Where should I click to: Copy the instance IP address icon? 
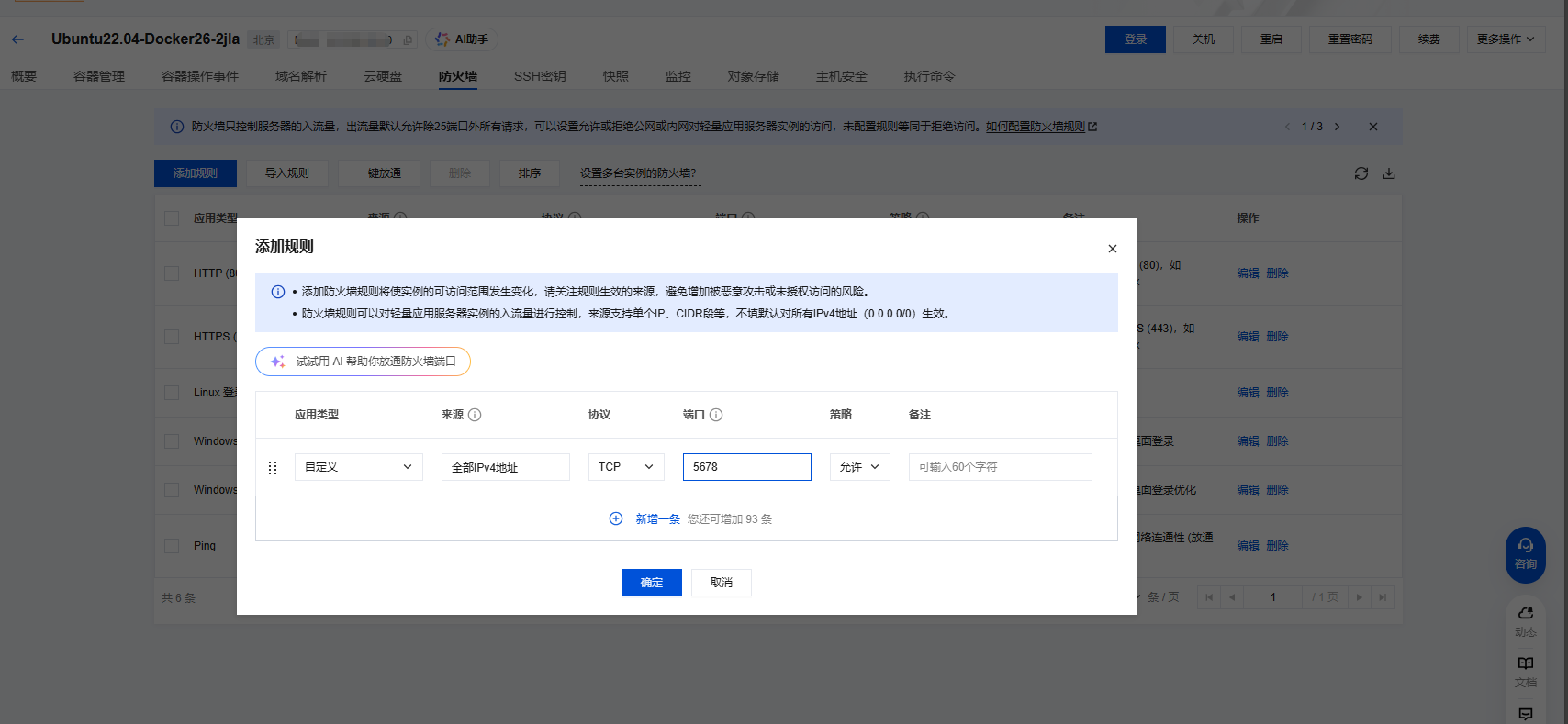pyautogui.click(x=408, y=39)
